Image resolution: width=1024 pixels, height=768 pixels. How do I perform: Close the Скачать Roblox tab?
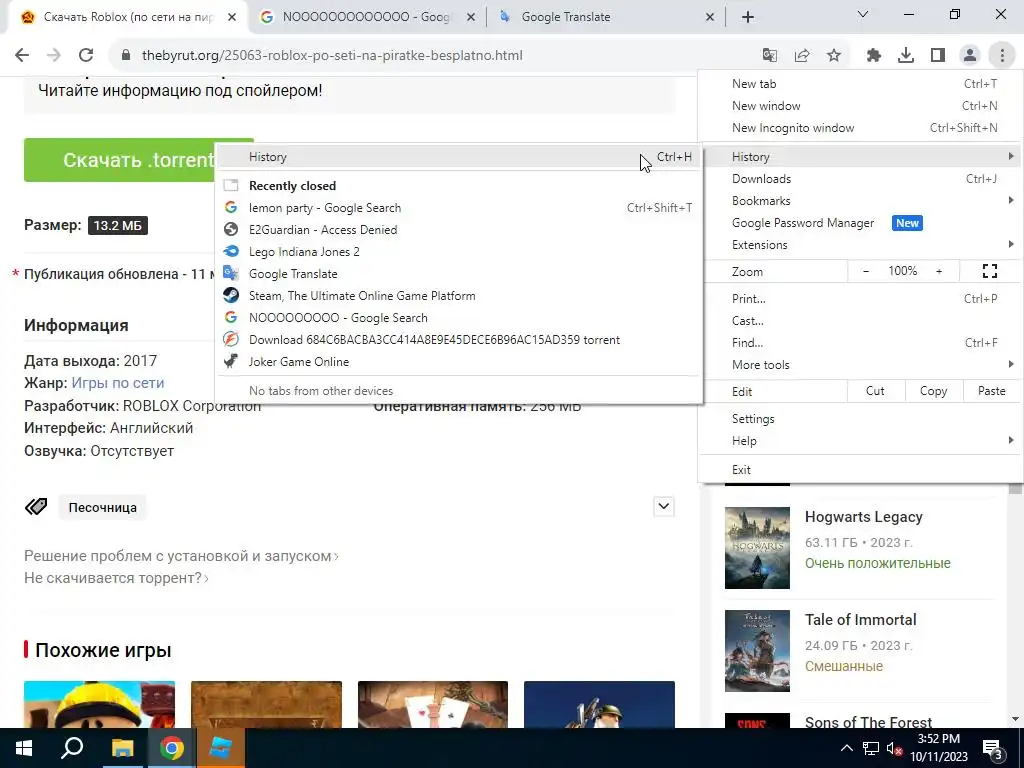(232, 17)
